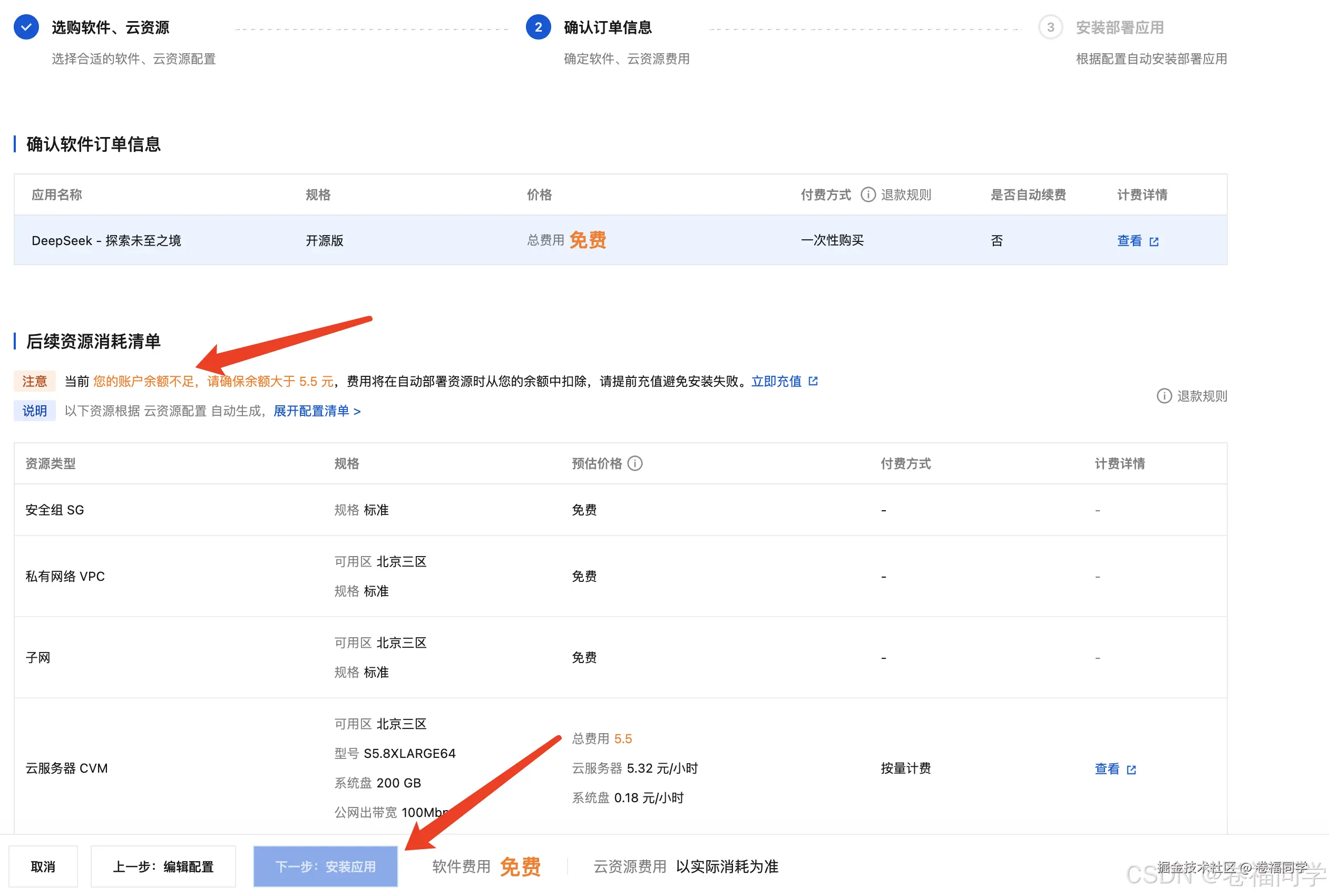Click 是否自动续费 column header
Viewport: 1329px width, 896px height.
(x=1028, y=195)
